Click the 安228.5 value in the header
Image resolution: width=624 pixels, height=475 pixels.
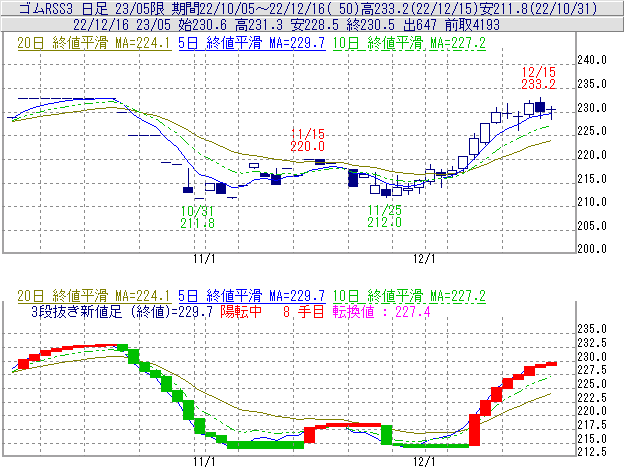315,25
